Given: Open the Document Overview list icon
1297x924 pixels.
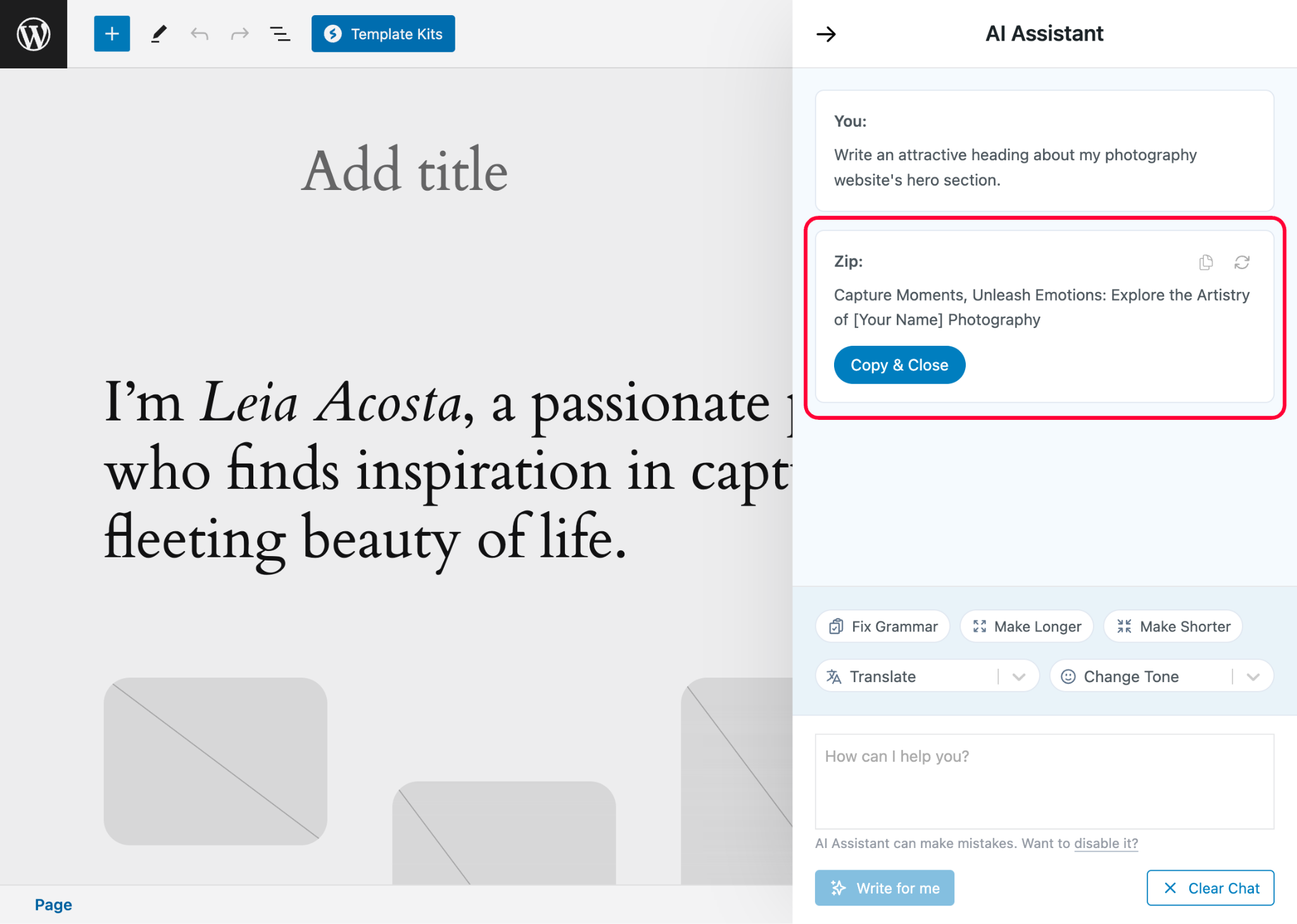Looking at the screenshot, I should coord(280,34).
